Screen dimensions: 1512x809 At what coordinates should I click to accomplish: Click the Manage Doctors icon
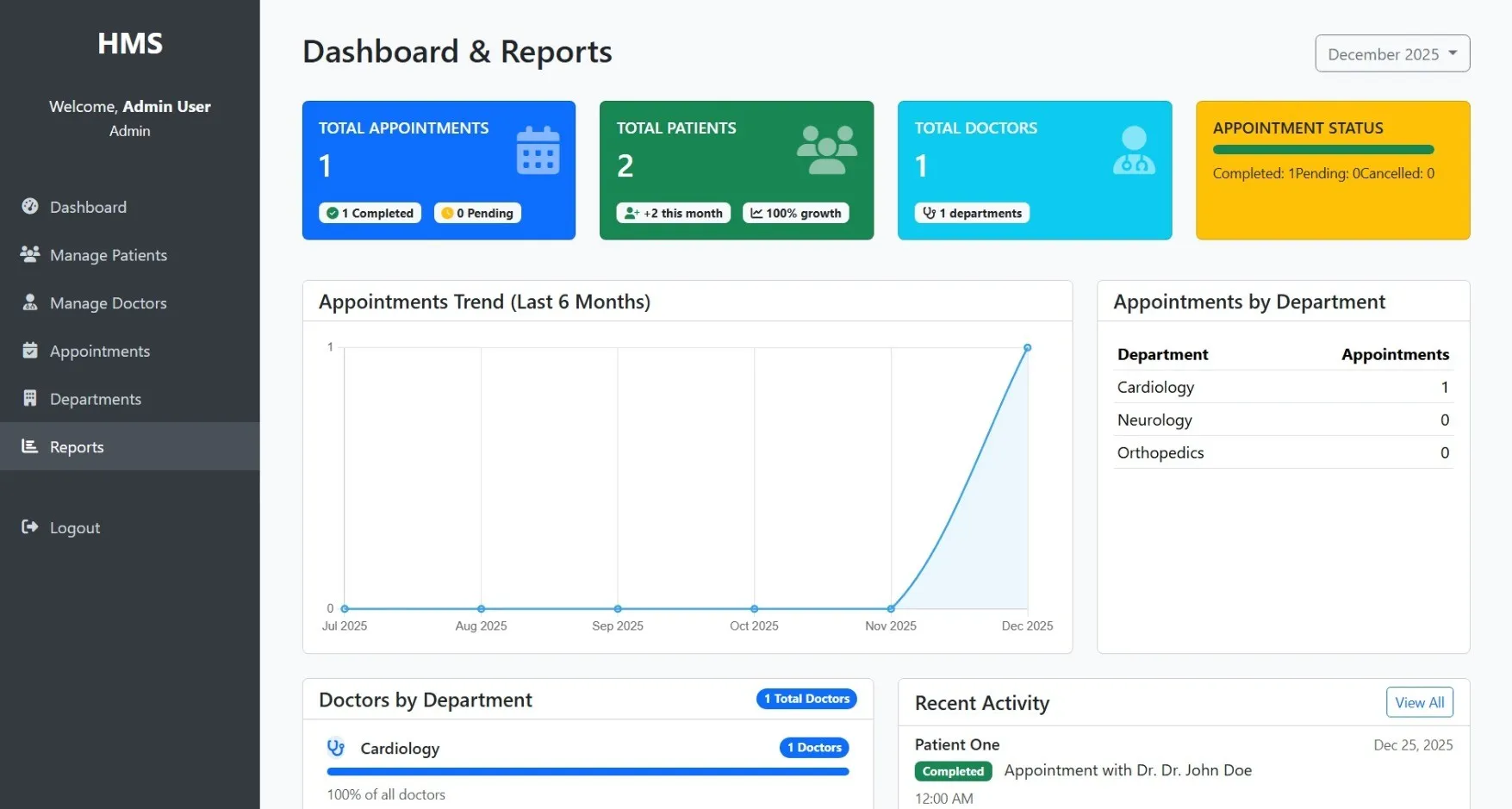[x=30, y=302]
